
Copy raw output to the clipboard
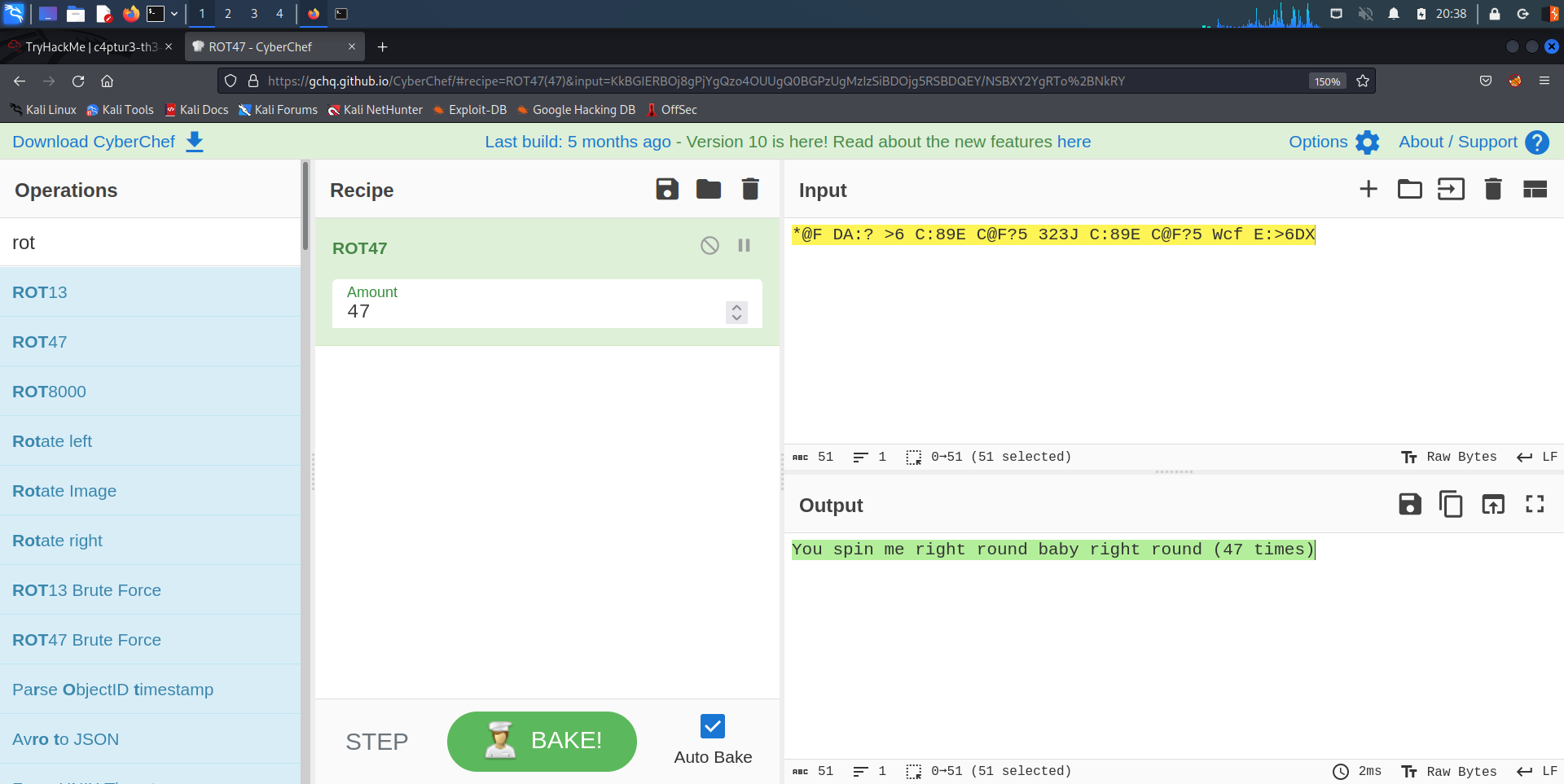[1451, 505]
